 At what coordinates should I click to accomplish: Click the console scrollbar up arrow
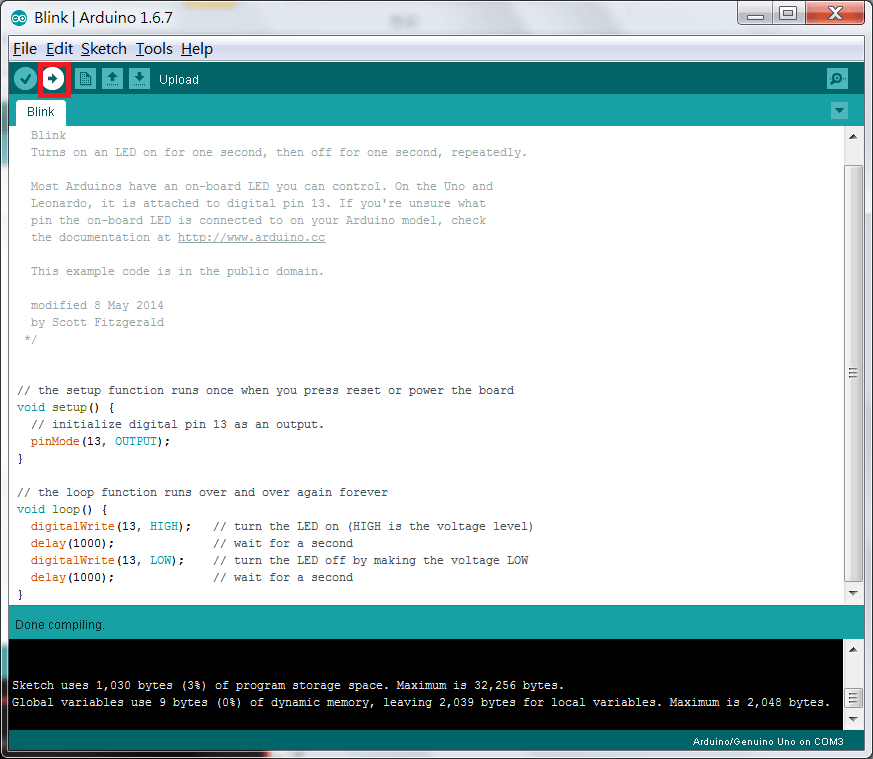pyautogui.click(x=853, y=649)
